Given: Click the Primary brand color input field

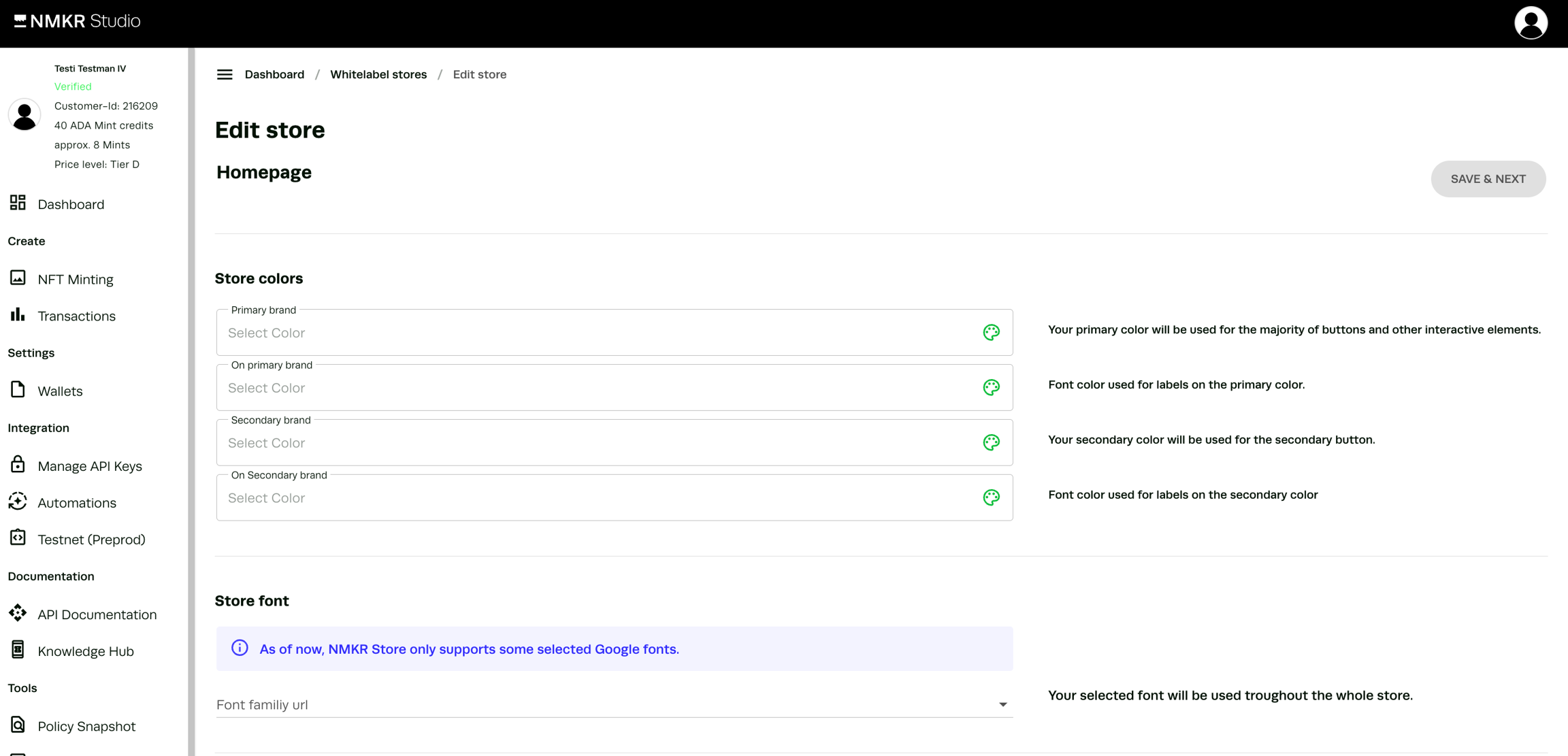Looking at the screenshot, I should click(592, 333).
